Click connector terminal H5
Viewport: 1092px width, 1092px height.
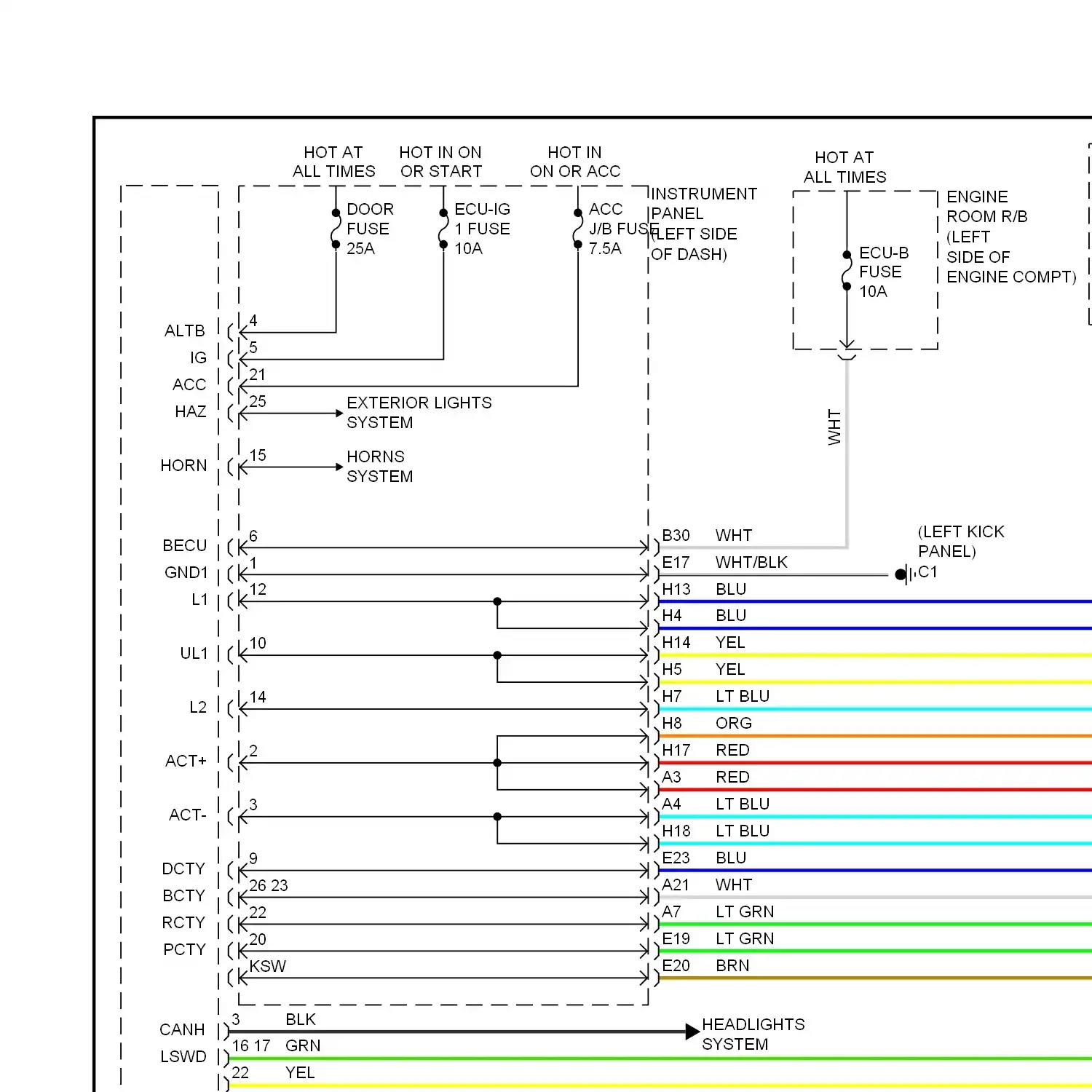(672, 669)
